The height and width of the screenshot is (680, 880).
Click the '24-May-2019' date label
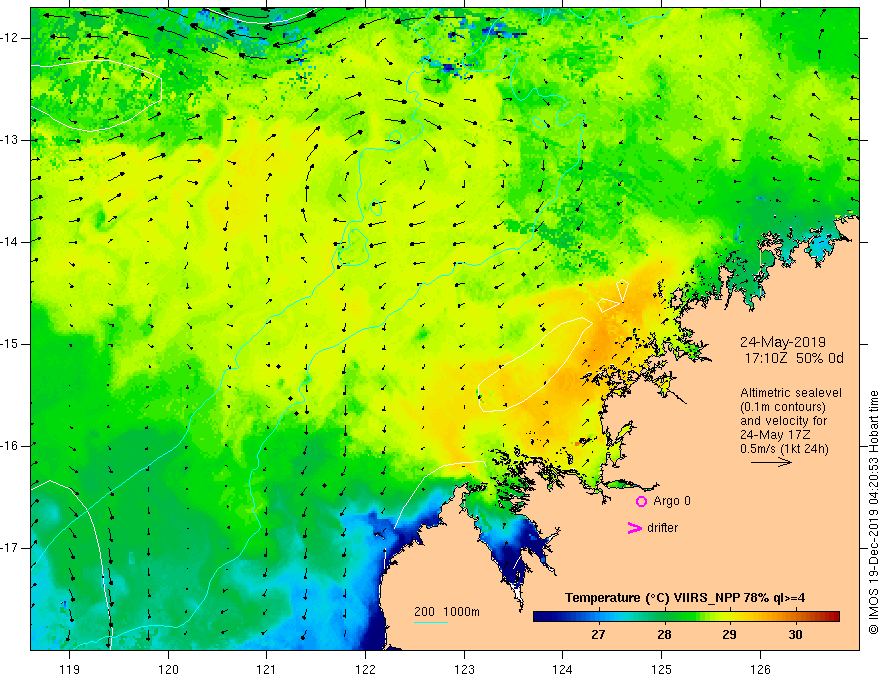tap(782, 342)
